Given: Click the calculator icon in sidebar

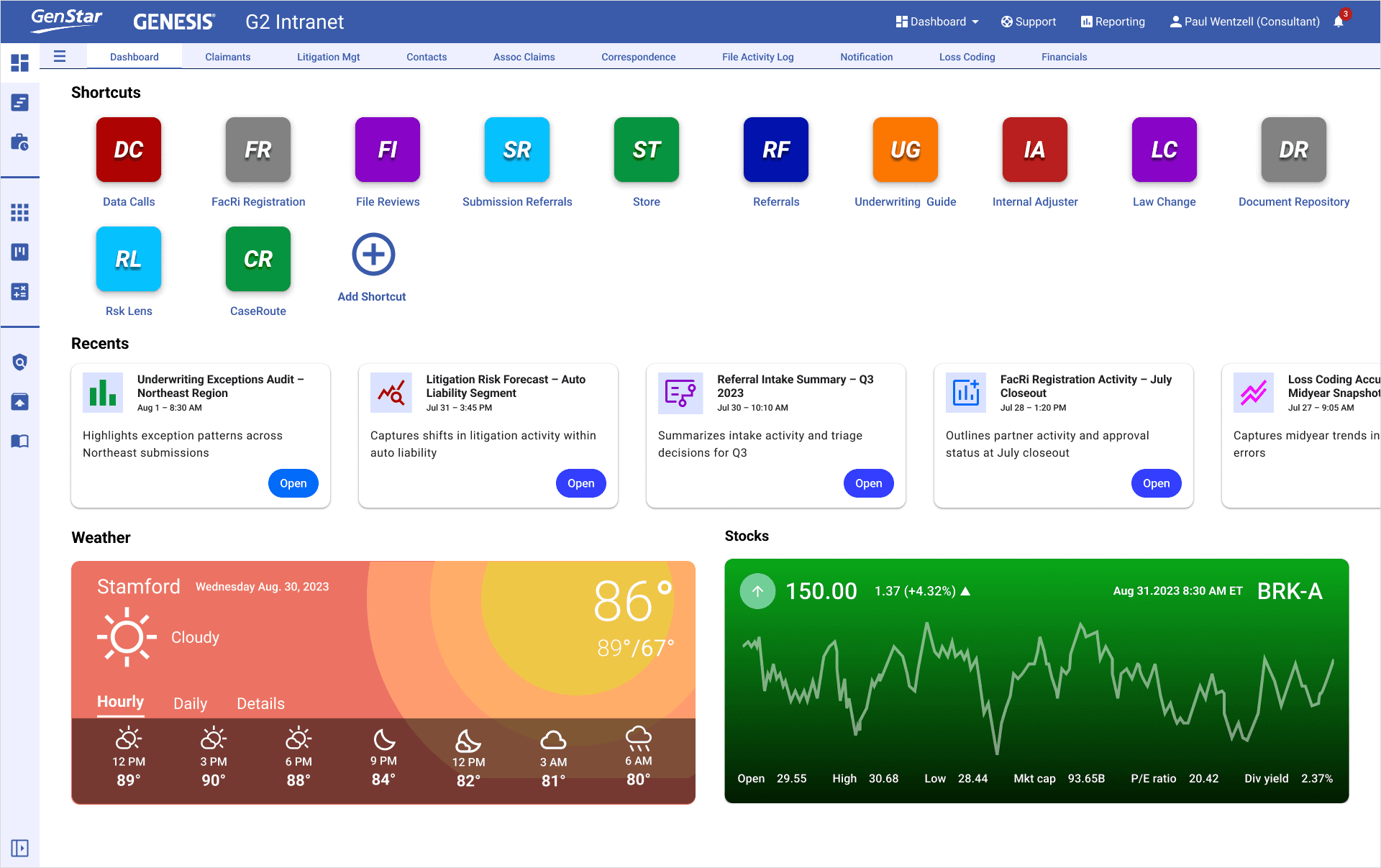Looking at the screenshot, I should click(19, 292).
